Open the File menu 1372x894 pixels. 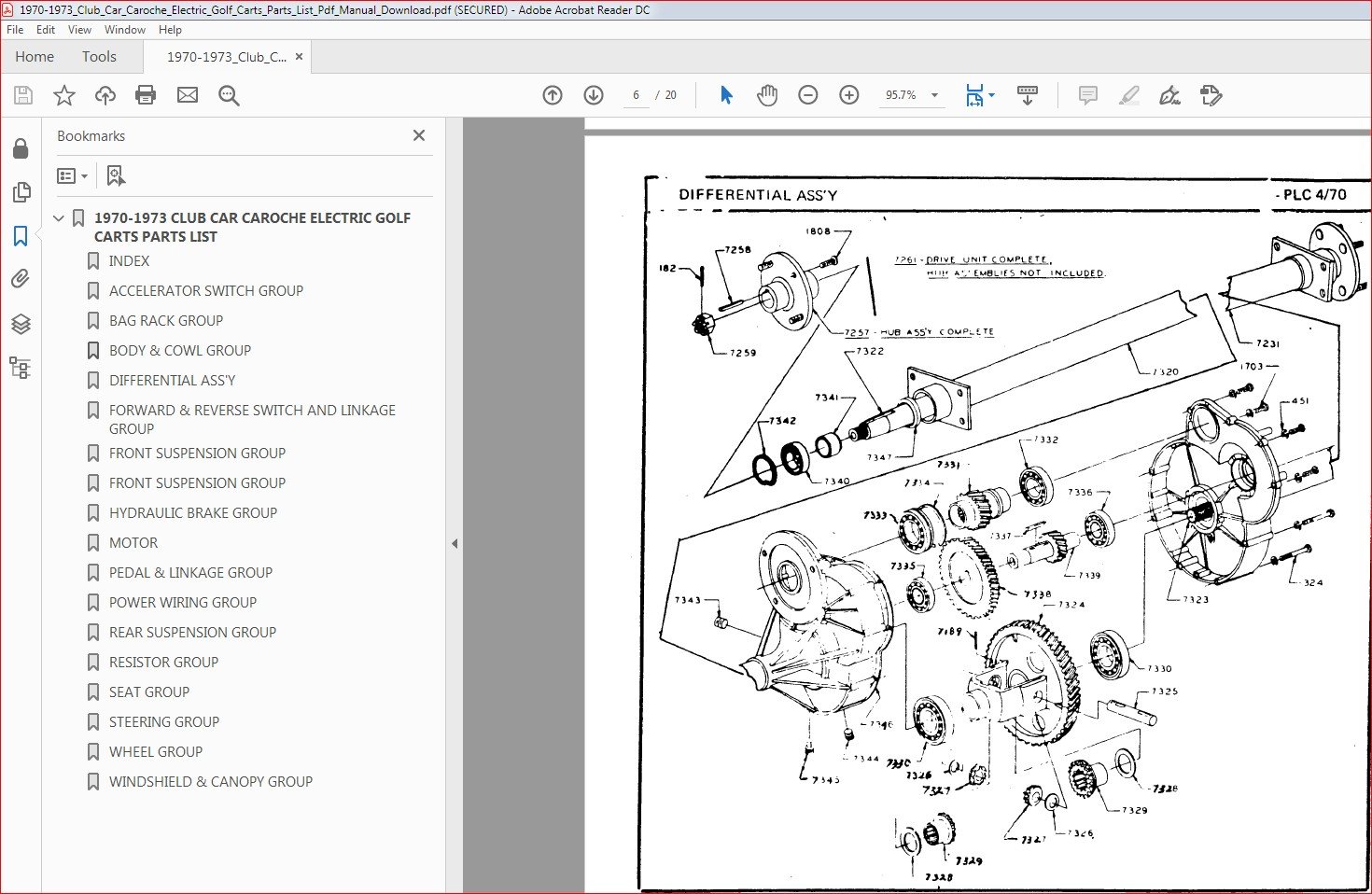pyautogui.click(x=15, y=30)
